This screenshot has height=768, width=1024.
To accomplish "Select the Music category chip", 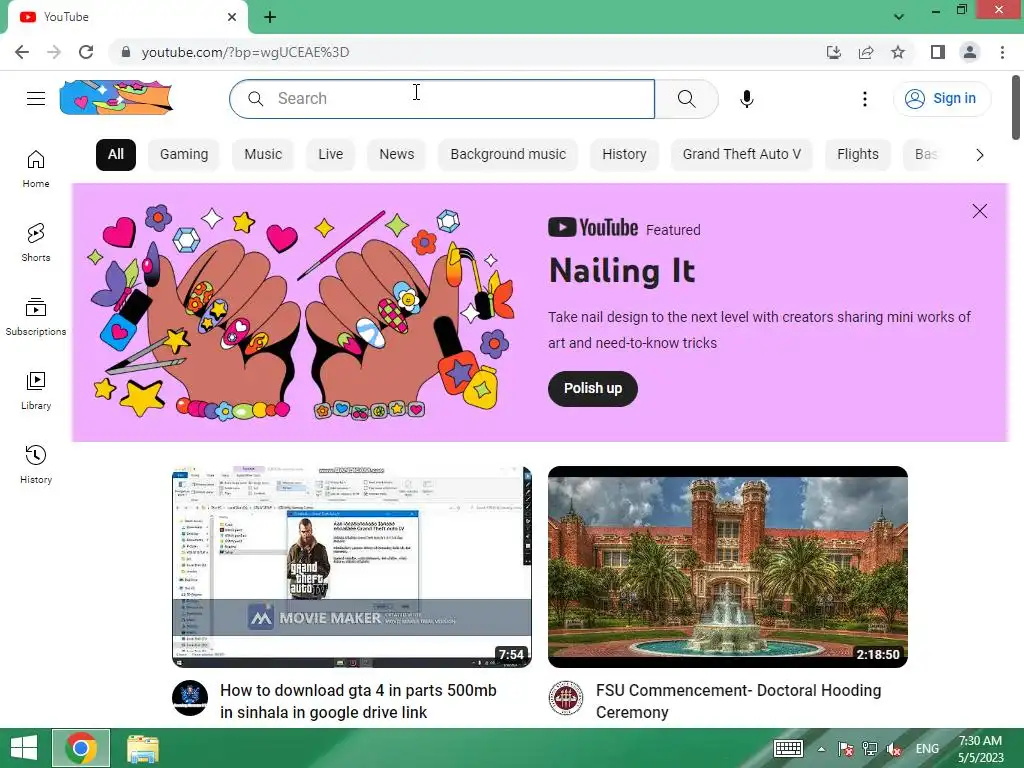I will click(263, 155).
